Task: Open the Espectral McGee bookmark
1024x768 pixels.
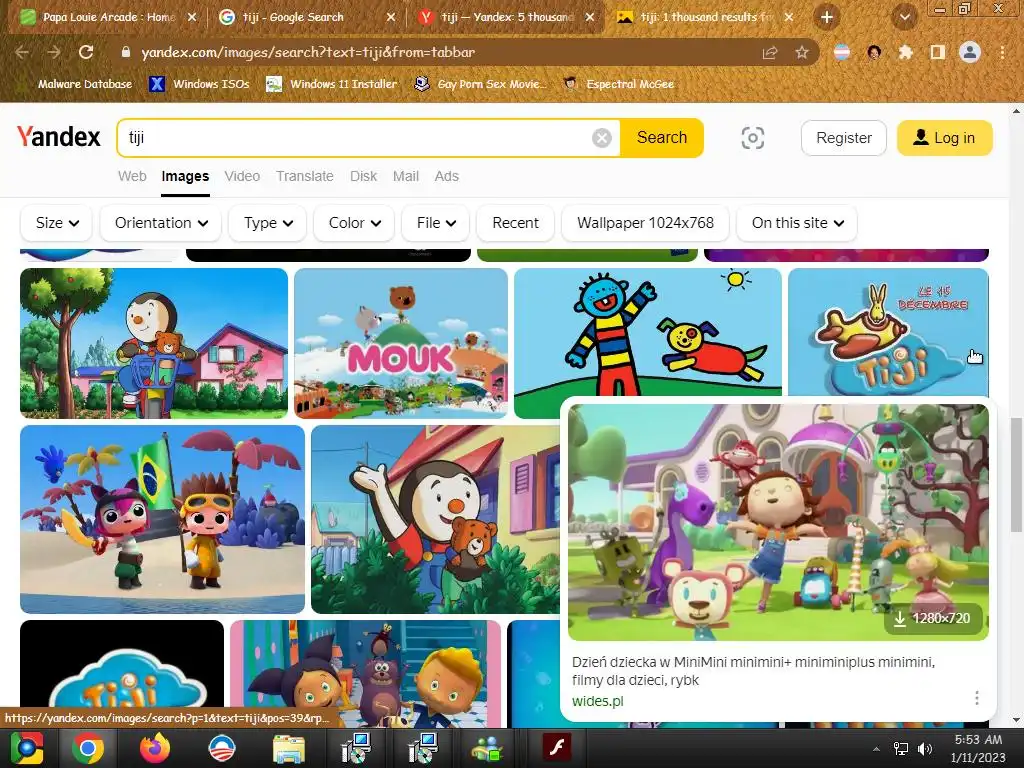Action: coord(618,84)
